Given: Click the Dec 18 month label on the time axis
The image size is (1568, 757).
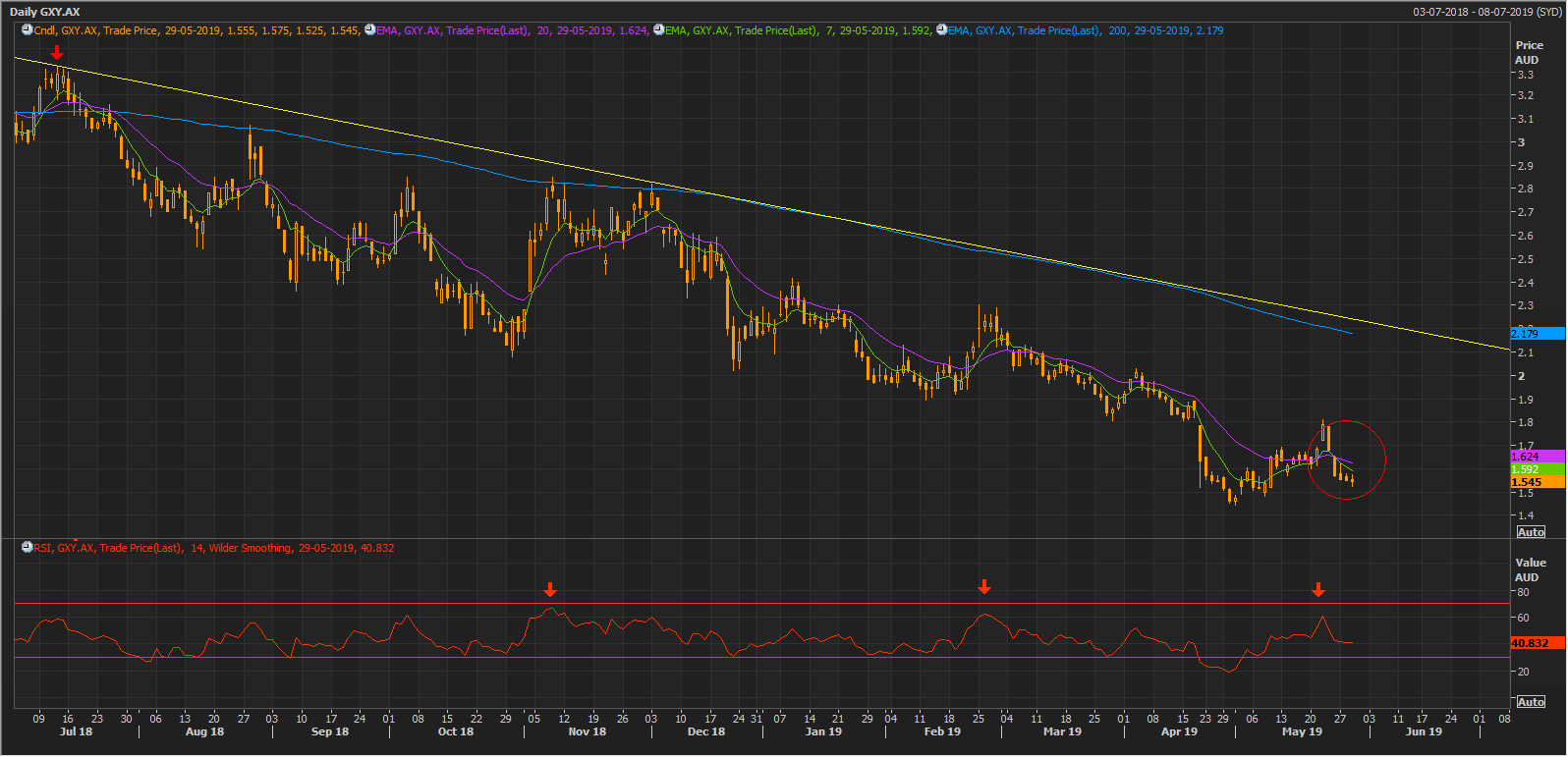Looking at the screenshot, I should tap(706, 731).
